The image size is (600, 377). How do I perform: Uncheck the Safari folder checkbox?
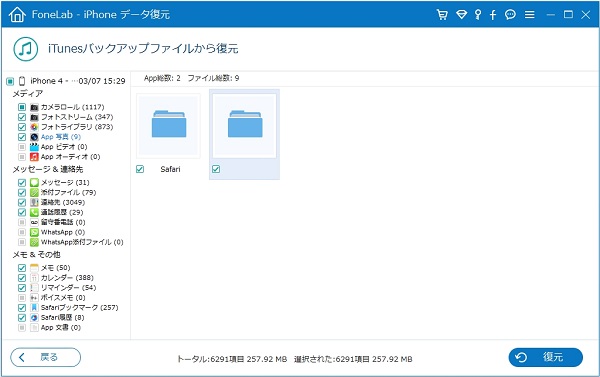click(140, 169)
